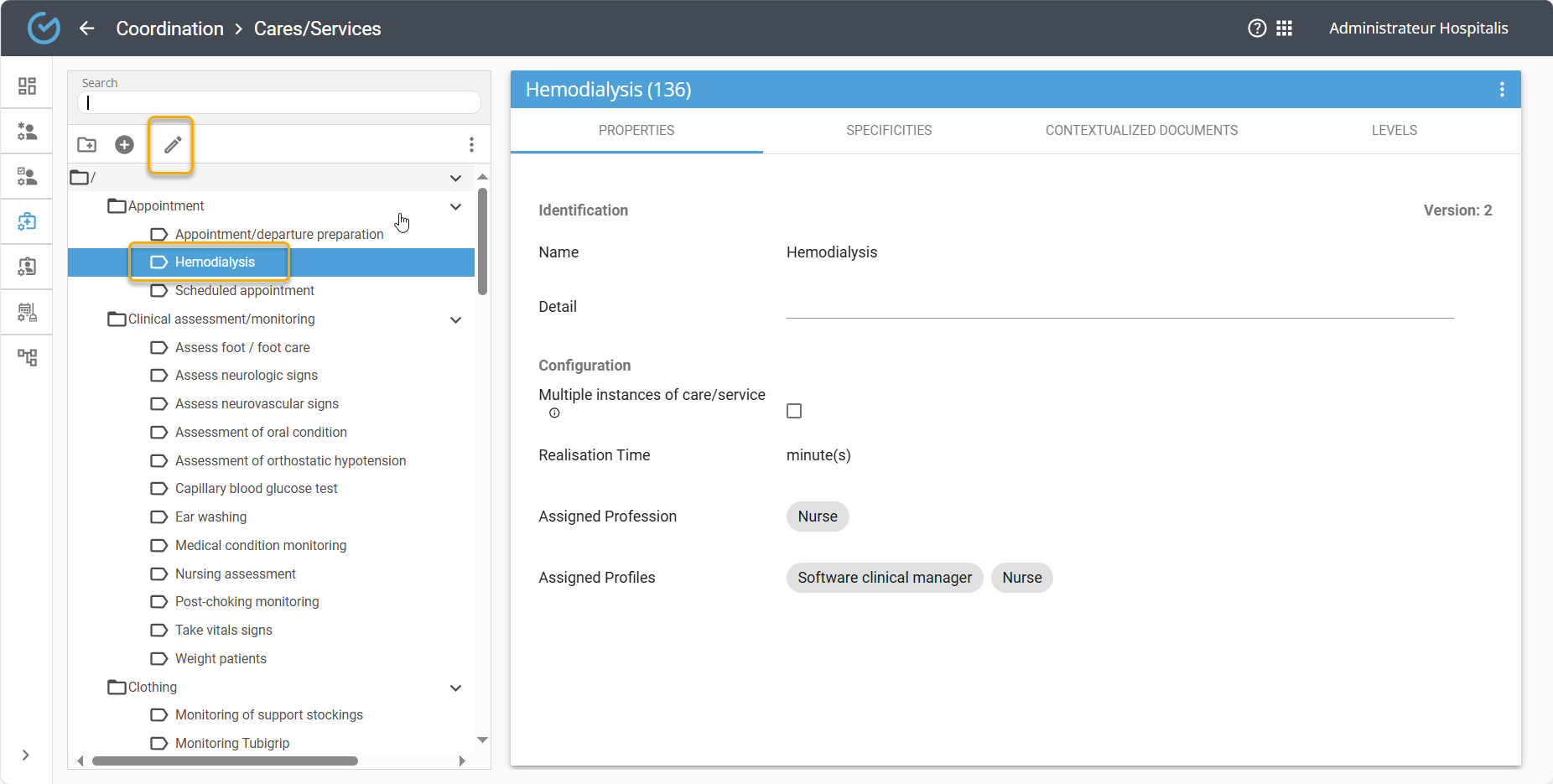This screenshot has height=784, width=1553.
Task: Collapse the Appointment folder
Action: tap(455, 206)
